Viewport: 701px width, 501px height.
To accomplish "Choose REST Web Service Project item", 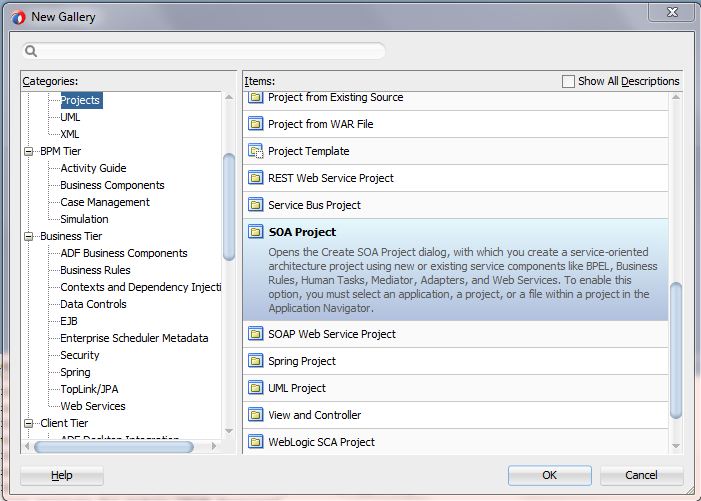I will pos(456,178).
